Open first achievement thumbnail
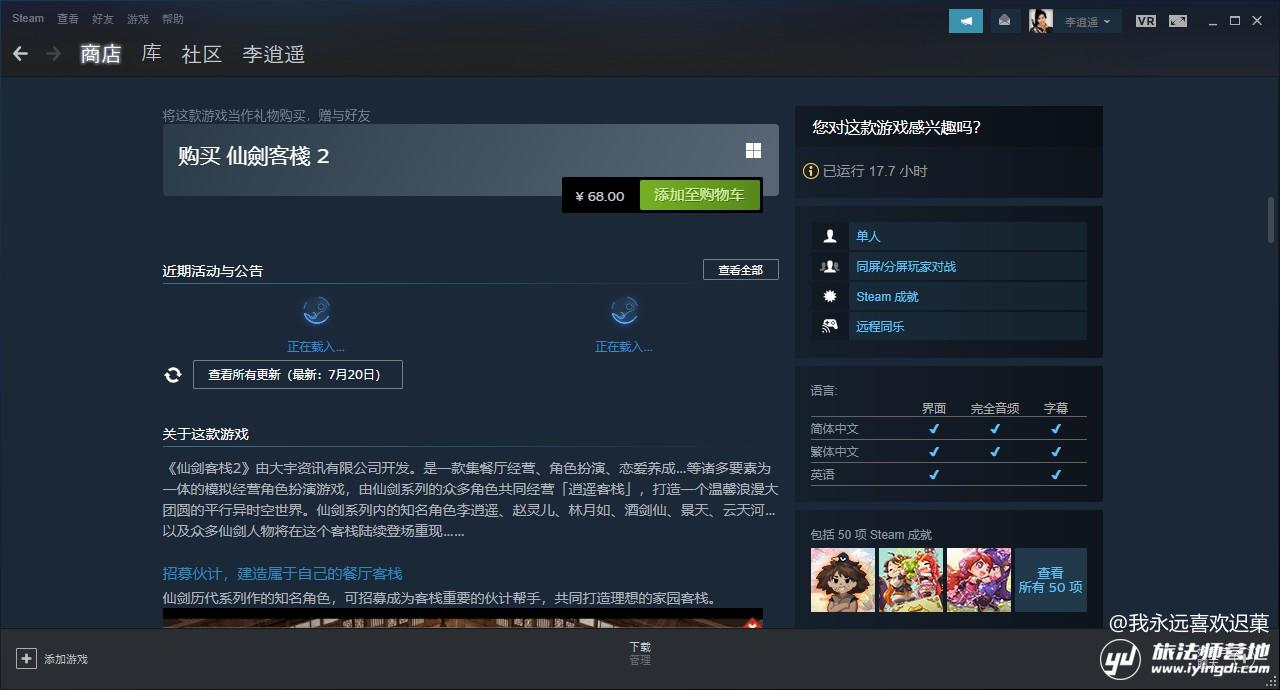 click(843, 580)
